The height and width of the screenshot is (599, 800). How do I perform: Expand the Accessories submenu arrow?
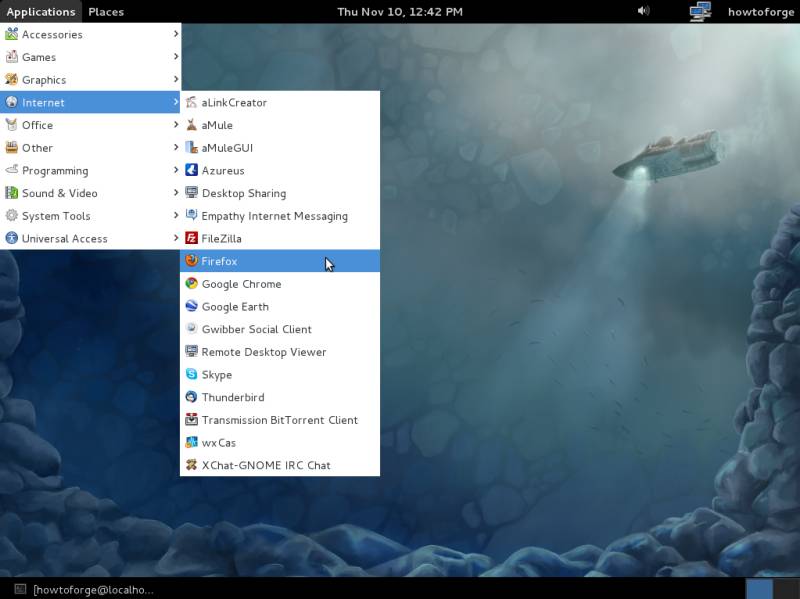tap(176, 34)
